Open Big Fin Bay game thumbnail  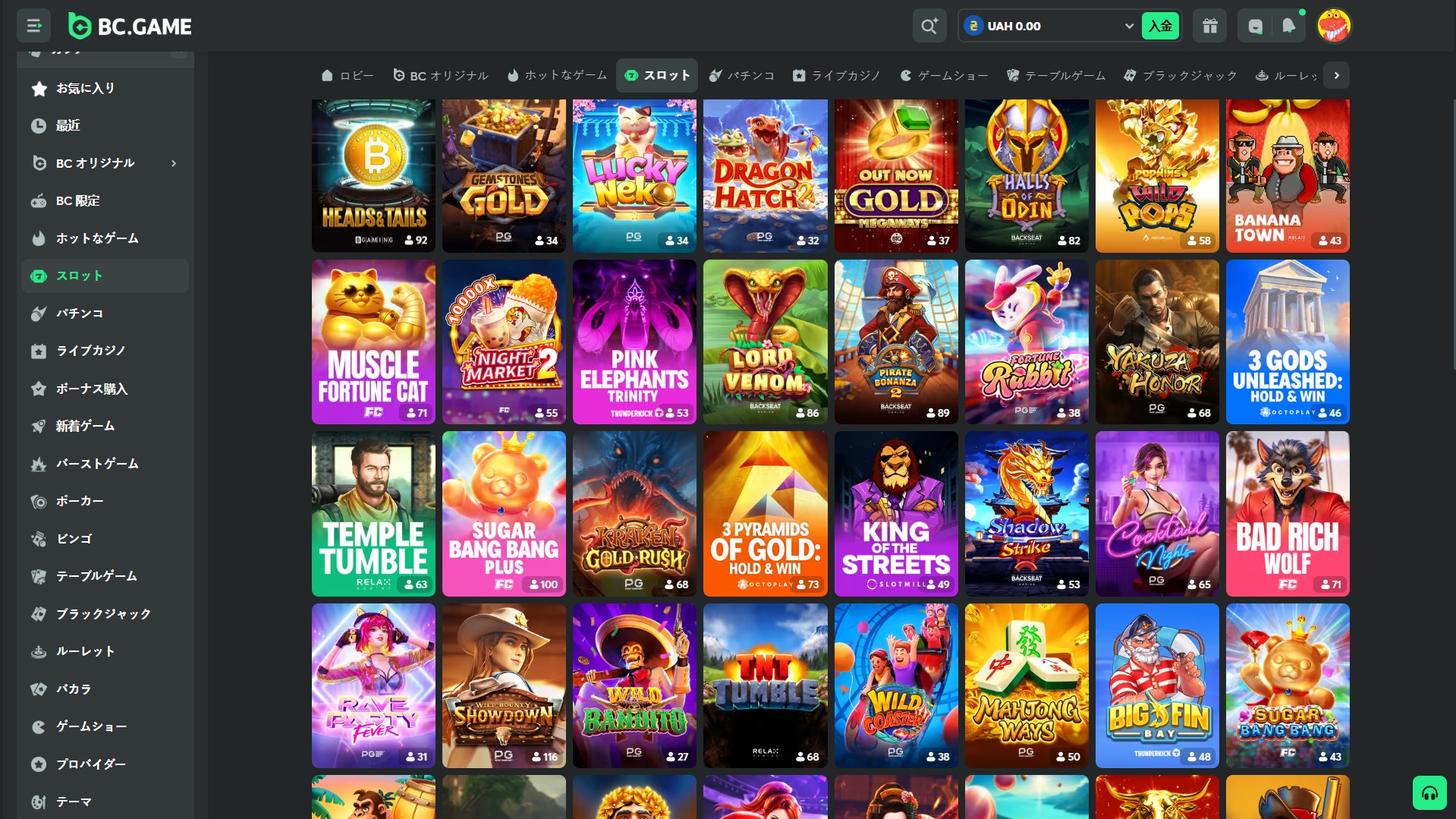pyautogui.click(x=1157, y=686)
